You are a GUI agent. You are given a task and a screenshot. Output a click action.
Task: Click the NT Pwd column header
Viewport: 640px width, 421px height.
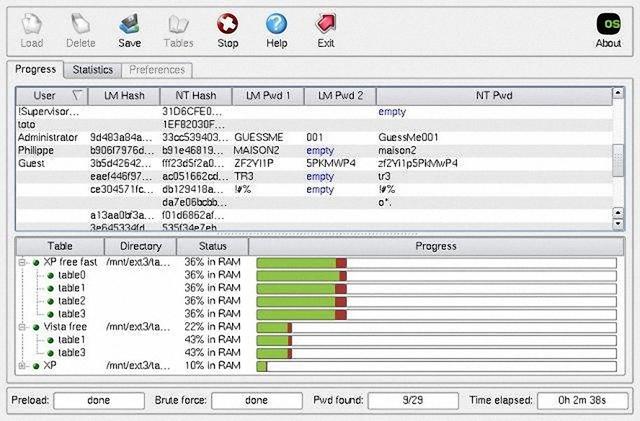coord(494,96)
